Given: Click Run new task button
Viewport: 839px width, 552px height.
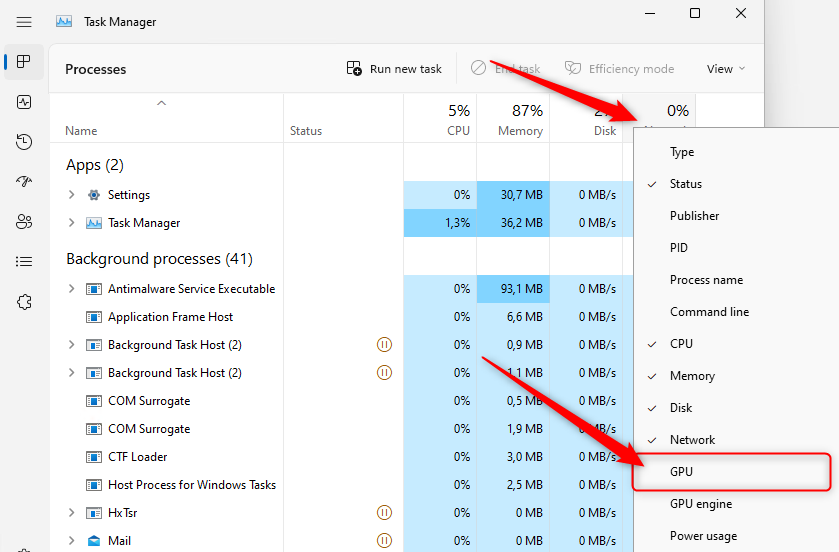Looking at the screenshot, I should point(394,69).
